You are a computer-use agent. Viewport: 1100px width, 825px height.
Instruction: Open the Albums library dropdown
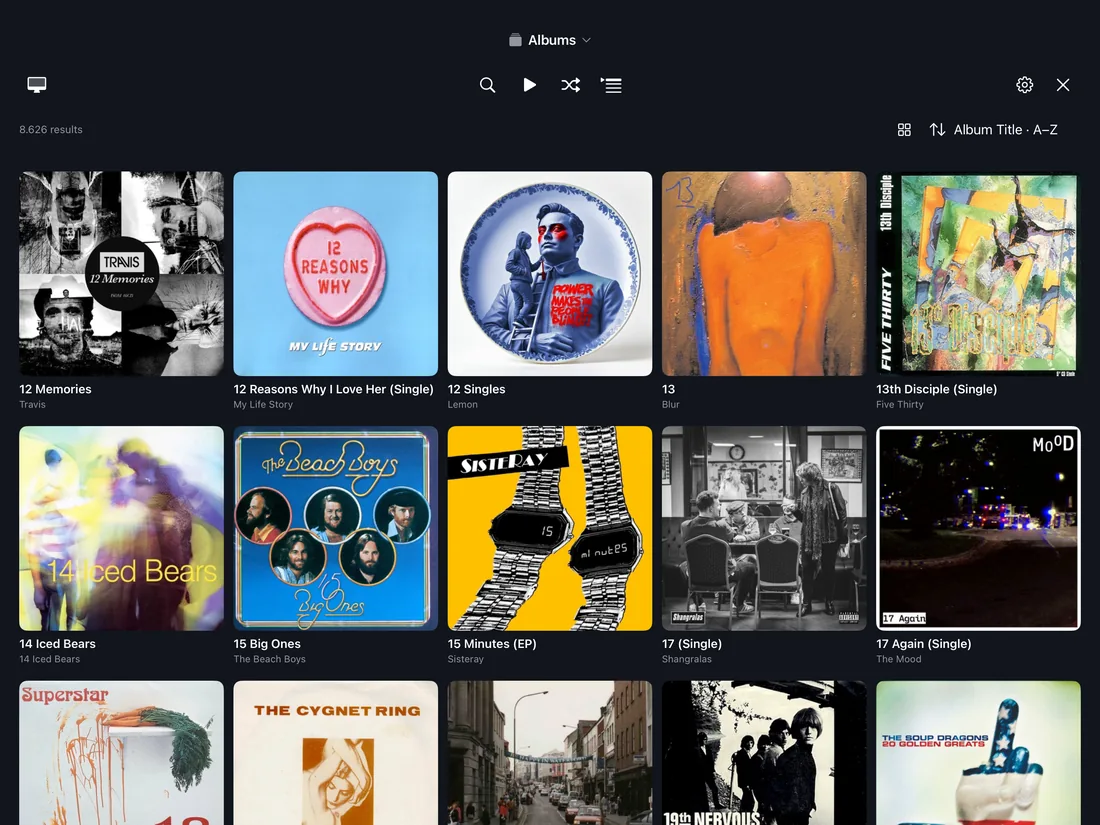tap(550, 40)
